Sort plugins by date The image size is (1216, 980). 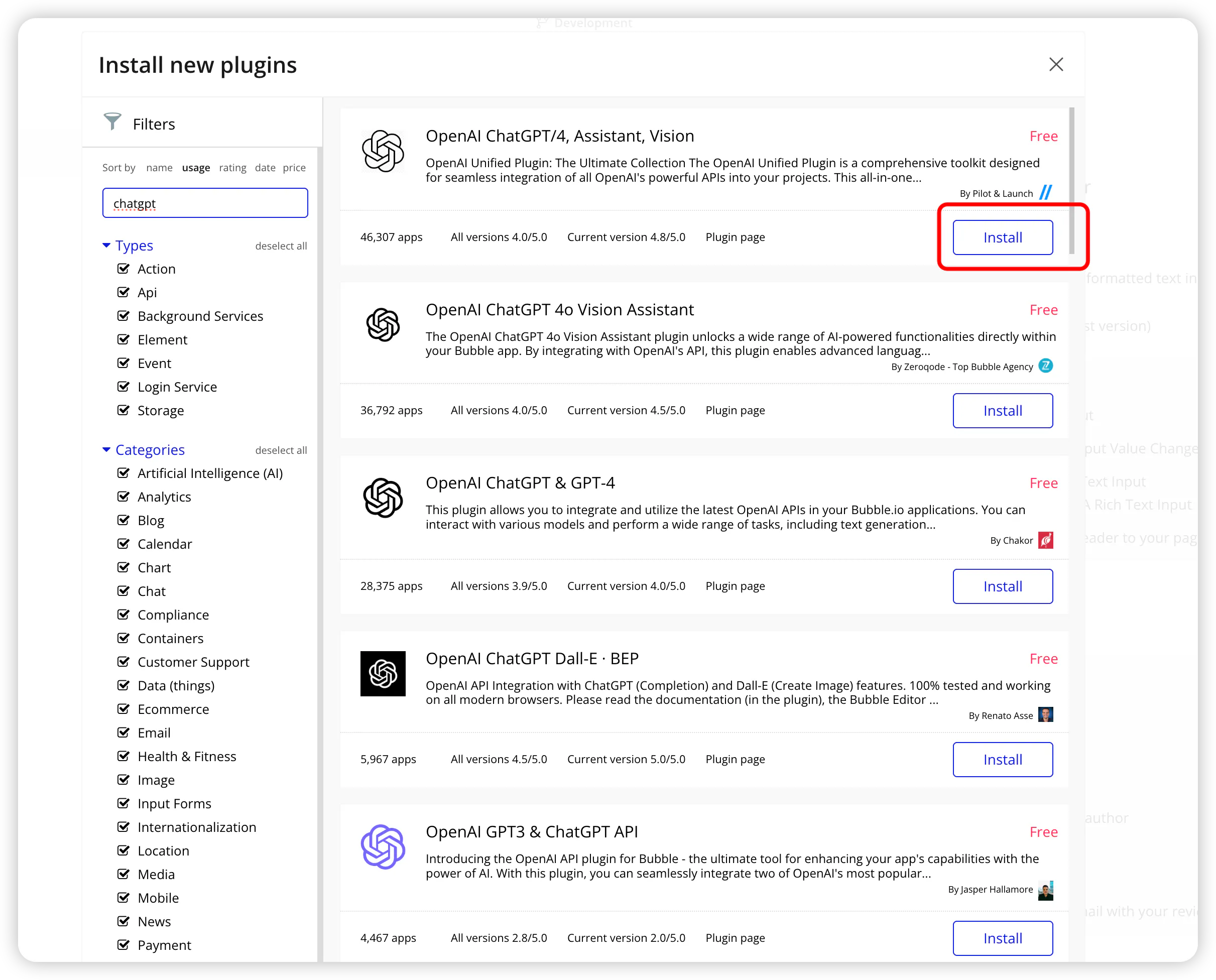click(x=265, y=168)
